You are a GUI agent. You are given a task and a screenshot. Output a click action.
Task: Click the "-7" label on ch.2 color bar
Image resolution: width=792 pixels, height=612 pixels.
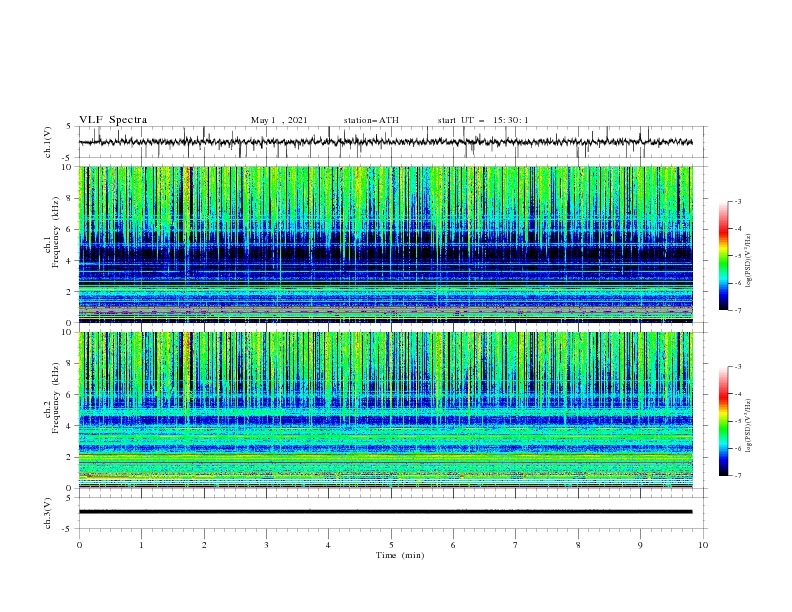click(738, 476)
